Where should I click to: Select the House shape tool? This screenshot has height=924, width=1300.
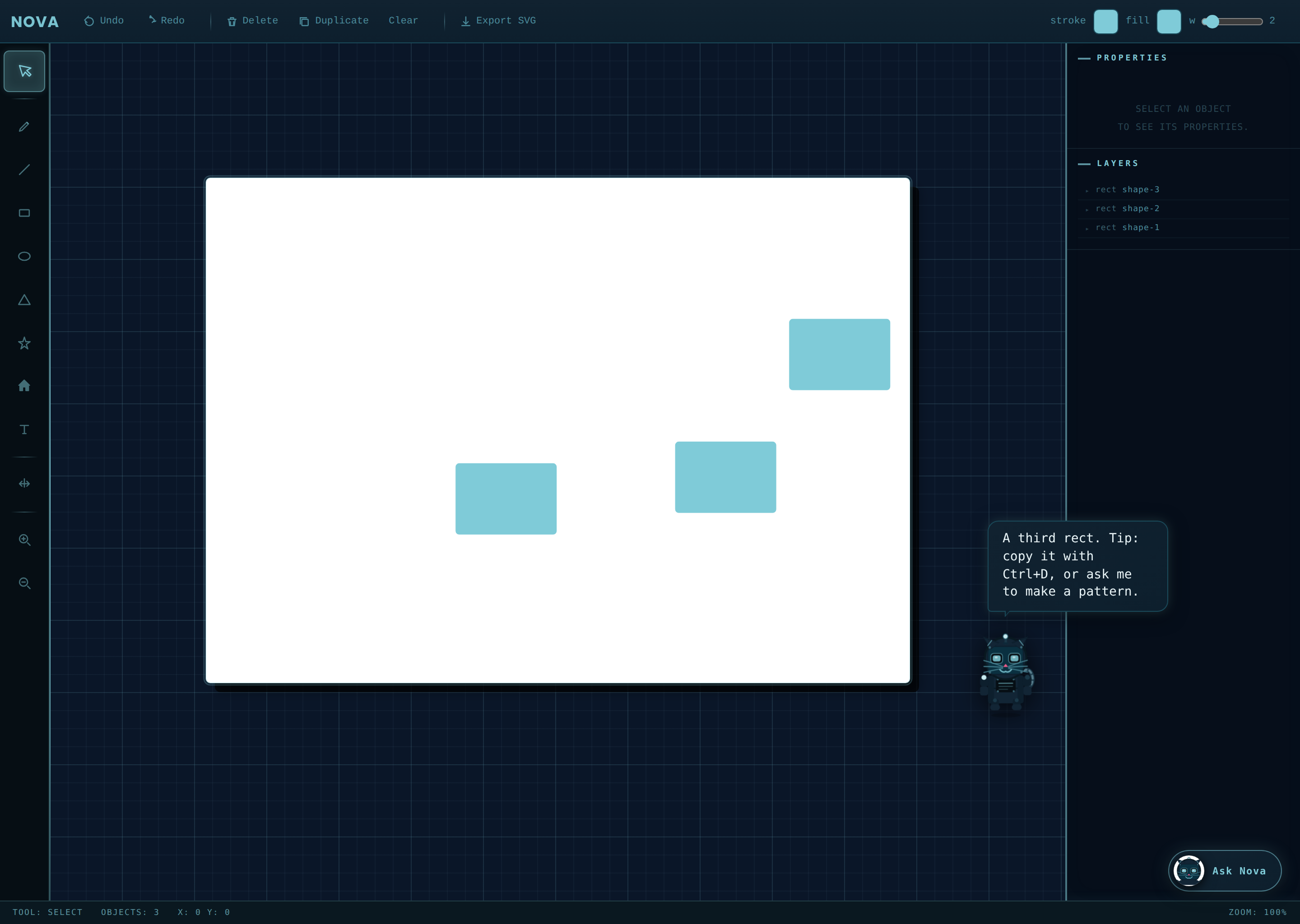(x=24, y=386)
